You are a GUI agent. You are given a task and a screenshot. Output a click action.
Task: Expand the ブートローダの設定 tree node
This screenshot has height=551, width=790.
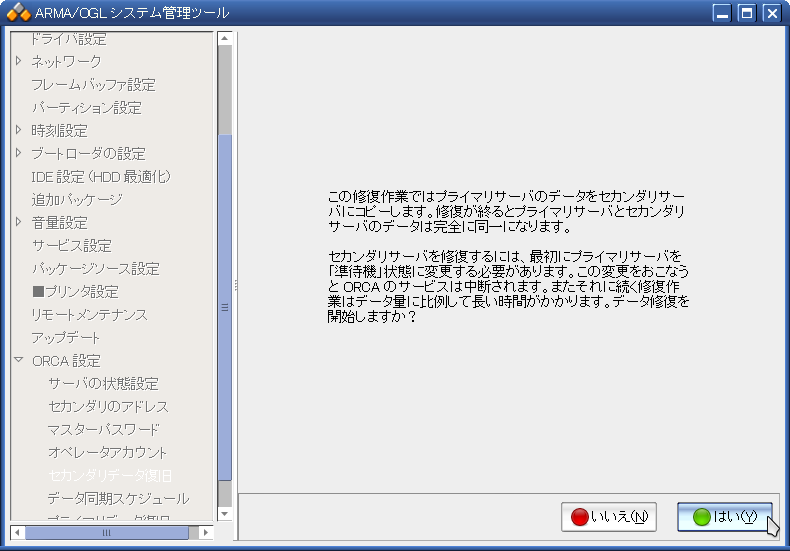click(x=18, y=153)
